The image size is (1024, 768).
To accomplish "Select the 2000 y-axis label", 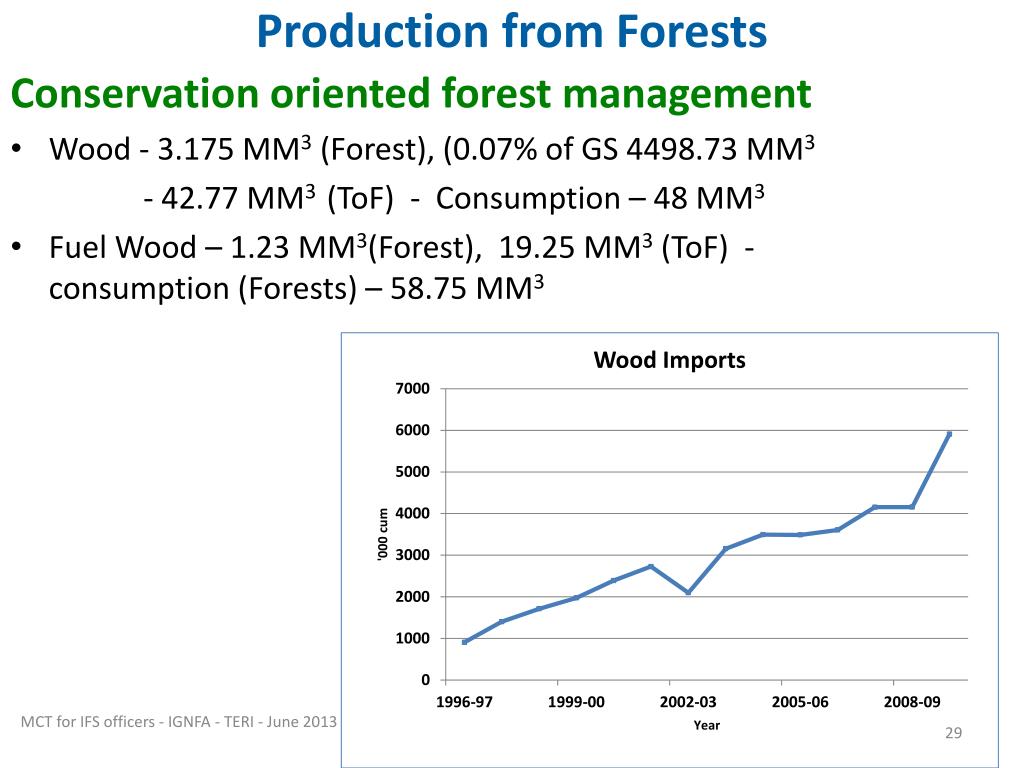I will coord(413,597).
